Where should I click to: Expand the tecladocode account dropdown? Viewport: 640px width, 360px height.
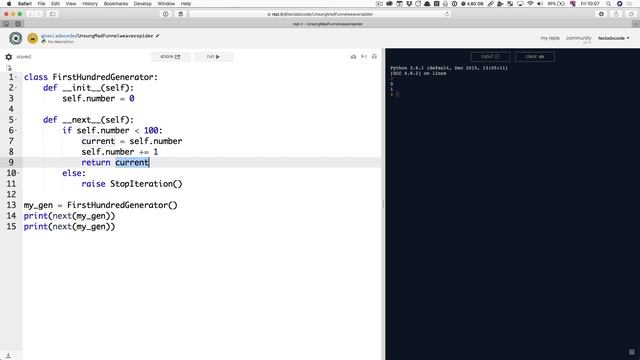click(613, 38)
